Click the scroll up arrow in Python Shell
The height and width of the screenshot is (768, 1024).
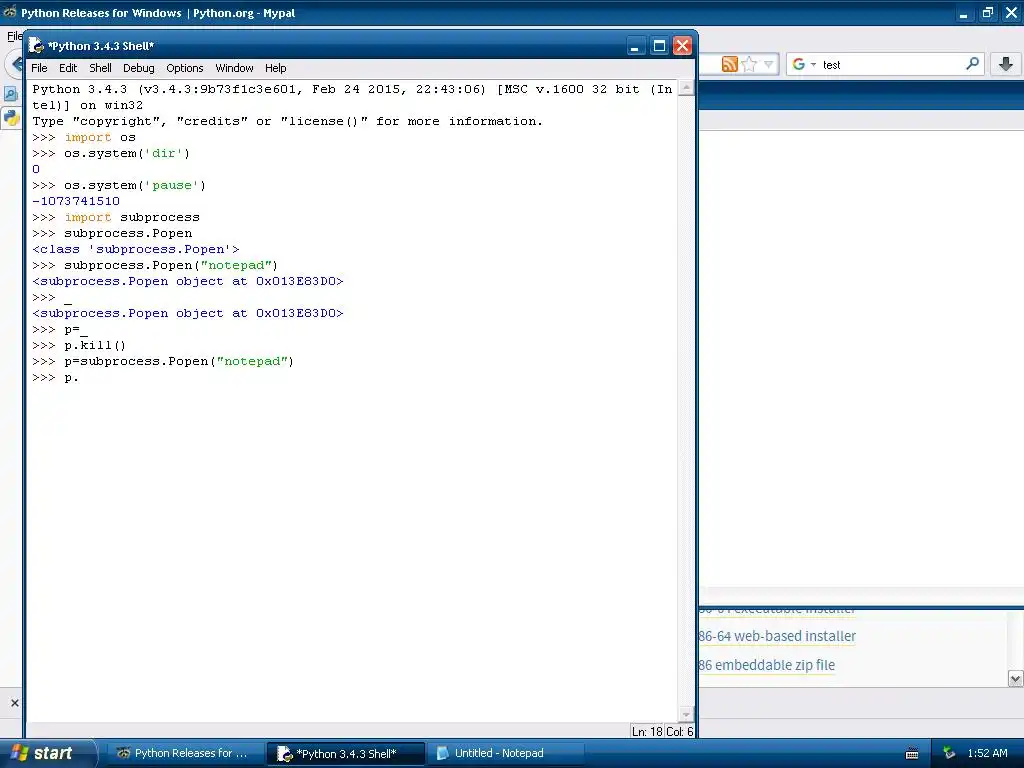(x=686, y=88)
